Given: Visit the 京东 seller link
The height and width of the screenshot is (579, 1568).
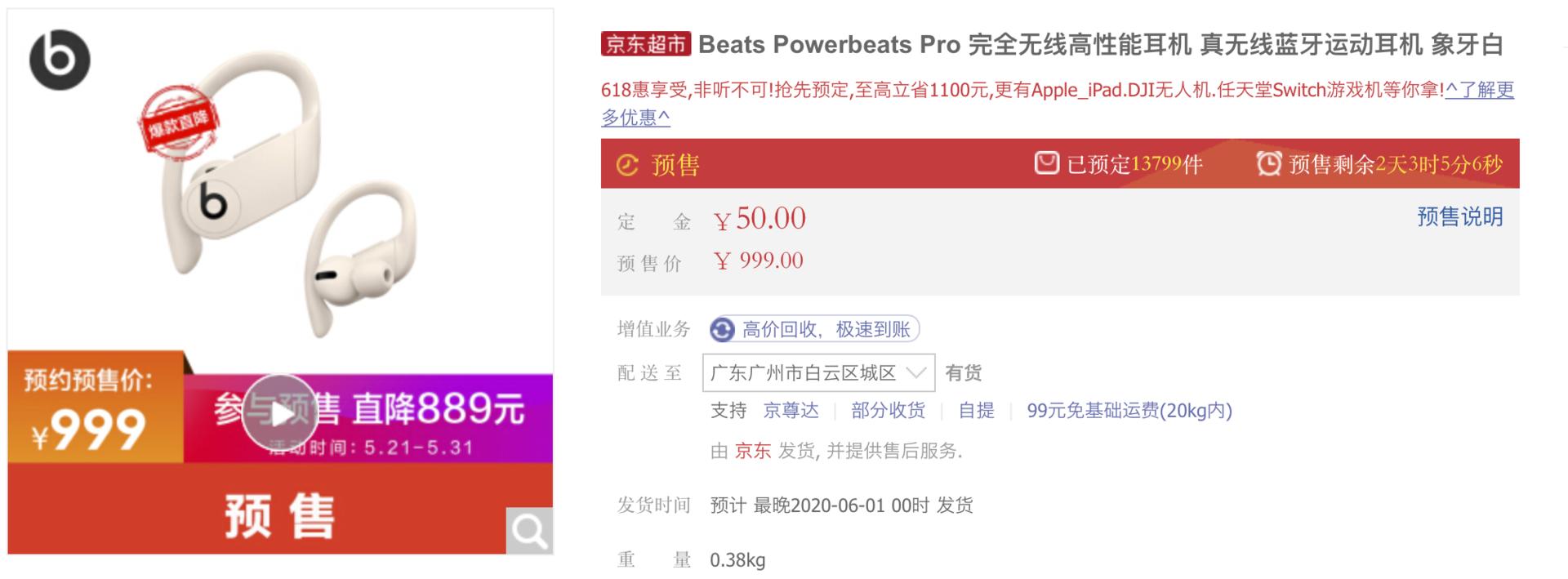Looking at the screenshot, I should point(751,452).
